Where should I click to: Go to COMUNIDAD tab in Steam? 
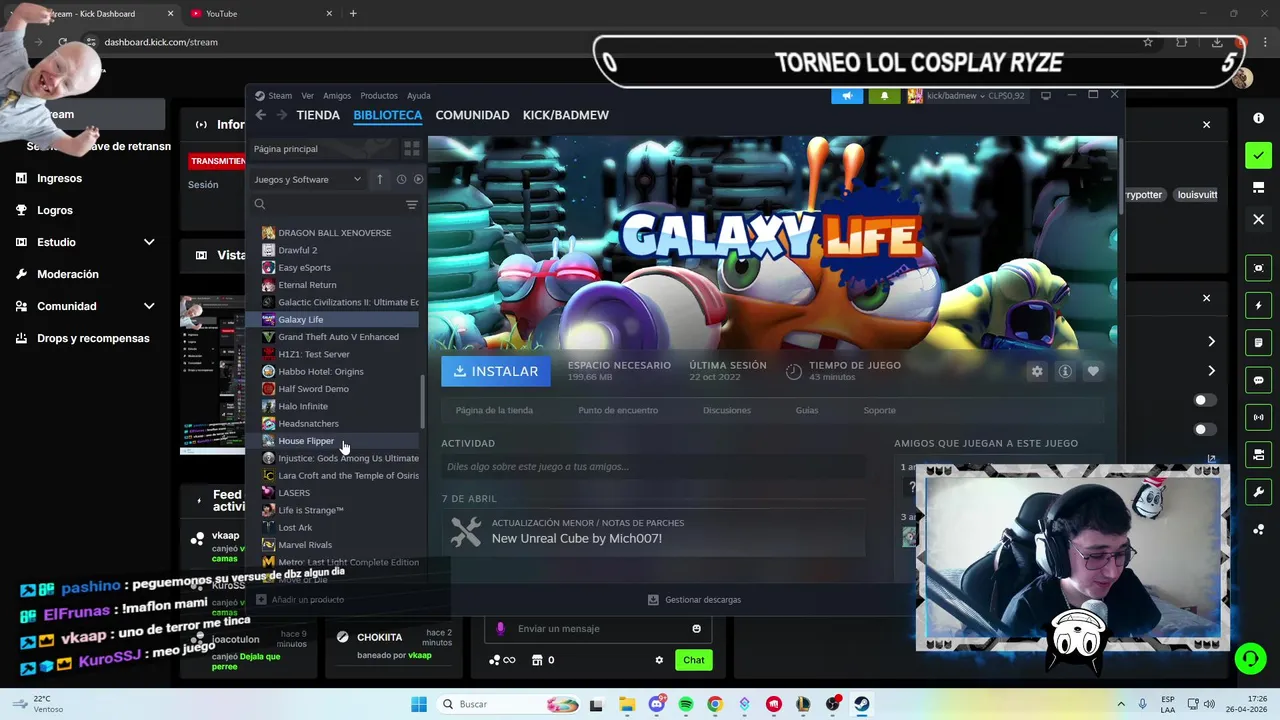472,115
